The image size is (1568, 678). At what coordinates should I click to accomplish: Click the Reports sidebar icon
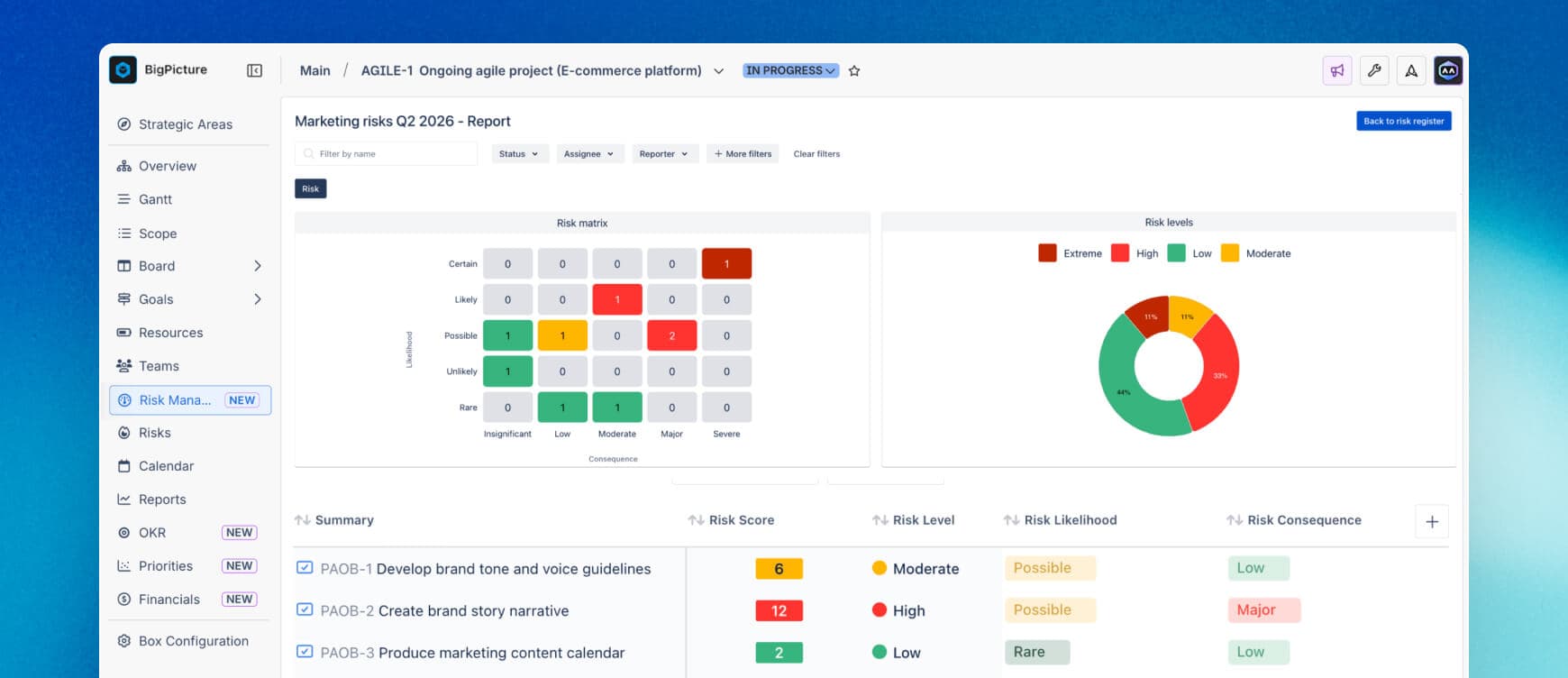point(124,499)
